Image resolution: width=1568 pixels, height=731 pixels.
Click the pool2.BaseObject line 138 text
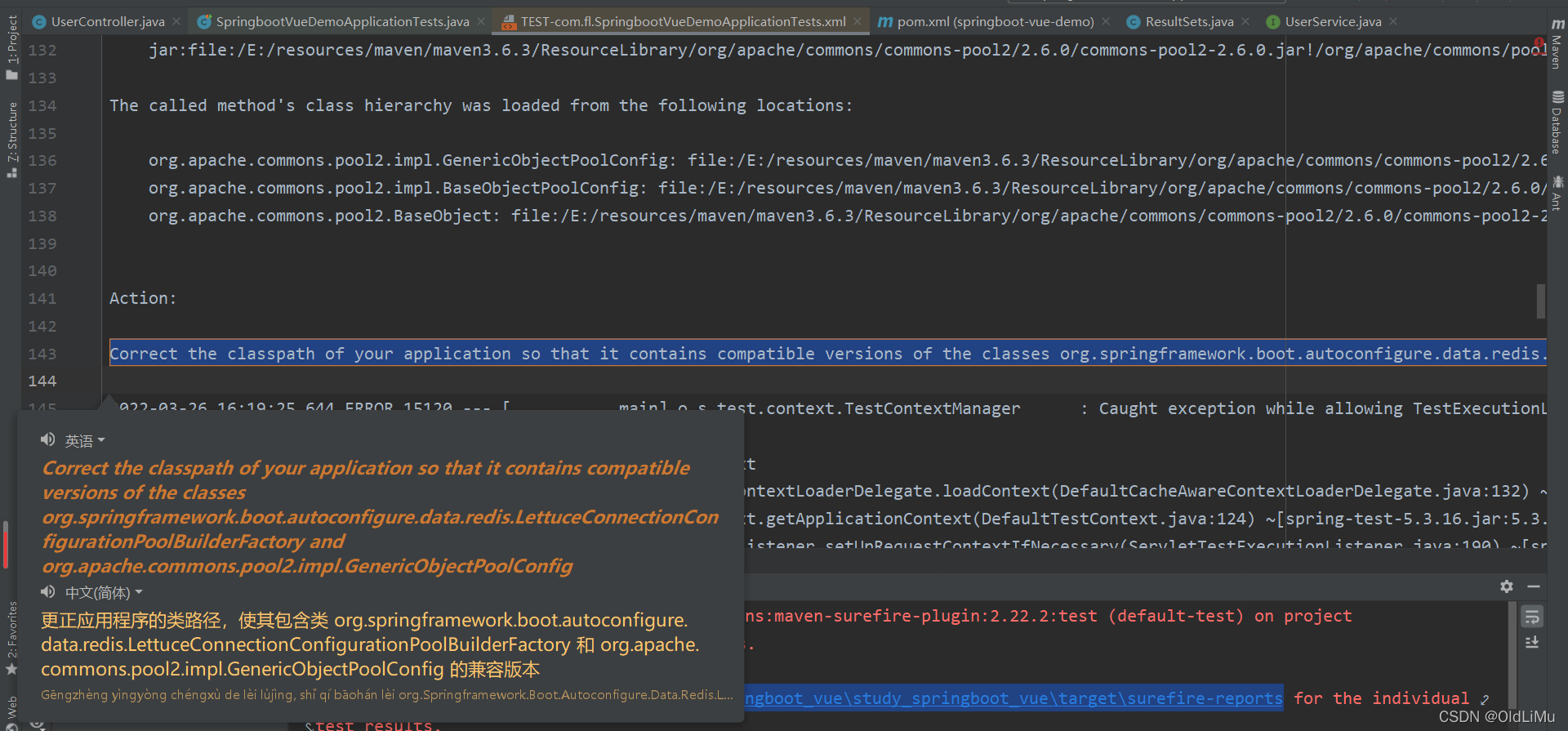pyautogui.click(x=847, y=216)
